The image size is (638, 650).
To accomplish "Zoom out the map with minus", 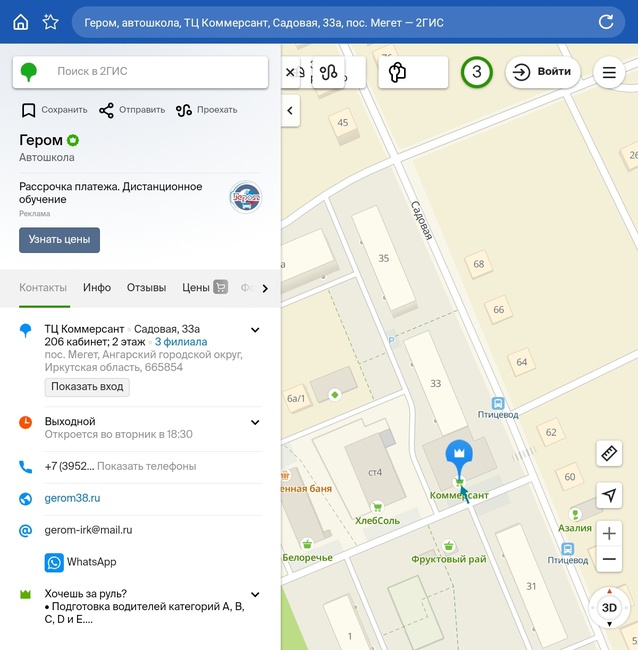I will (x=609, y=559).
